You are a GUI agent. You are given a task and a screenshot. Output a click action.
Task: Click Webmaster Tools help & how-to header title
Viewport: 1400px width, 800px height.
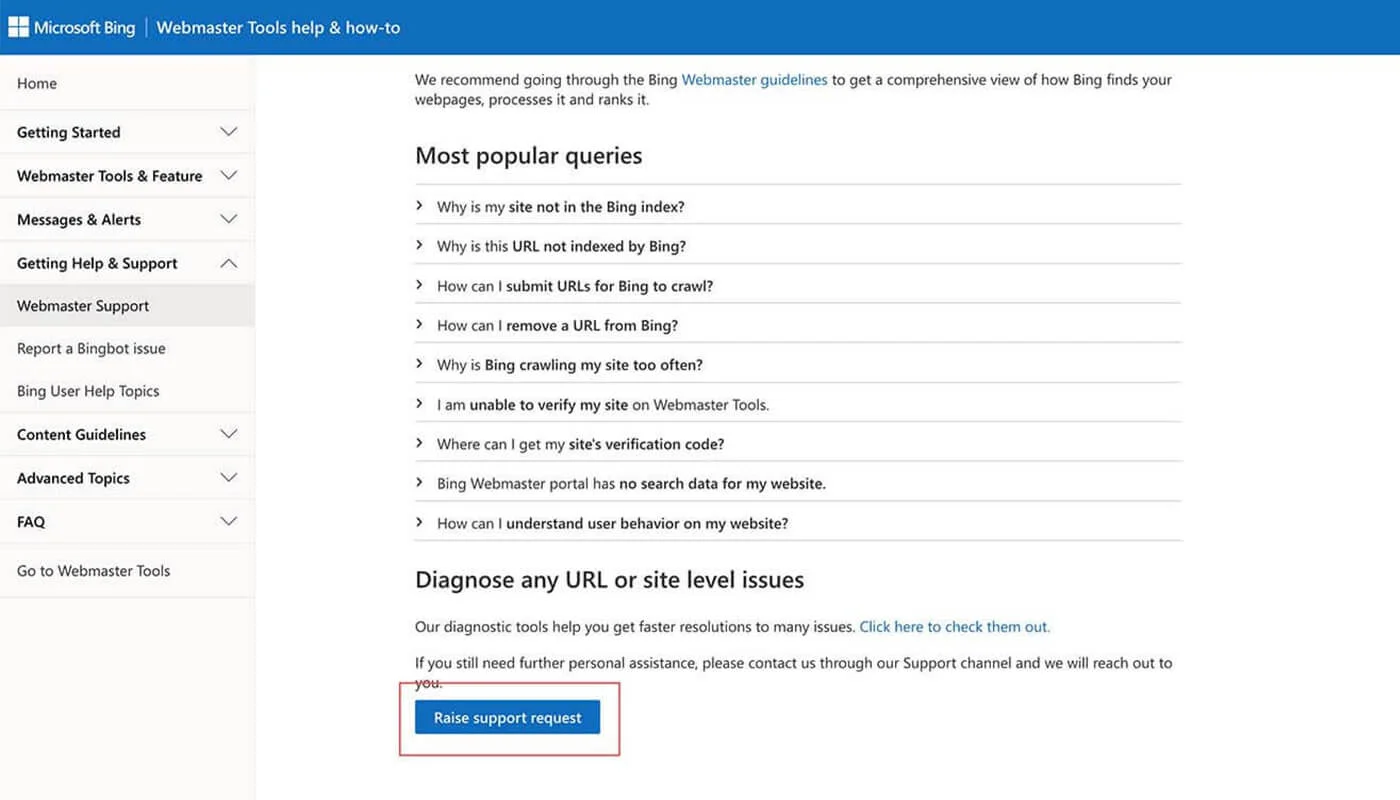(278, 28)
